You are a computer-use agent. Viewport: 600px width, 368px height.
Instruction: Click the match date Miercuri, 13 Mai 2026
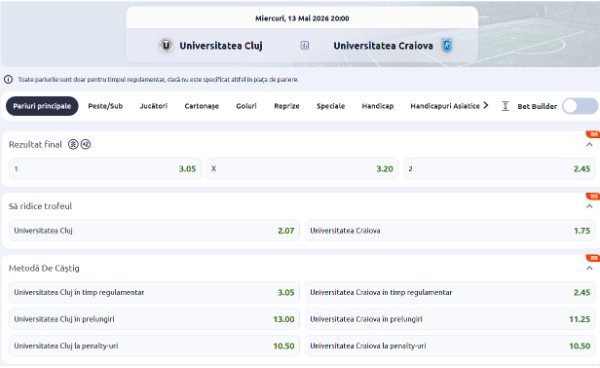[x=302, y=18]
